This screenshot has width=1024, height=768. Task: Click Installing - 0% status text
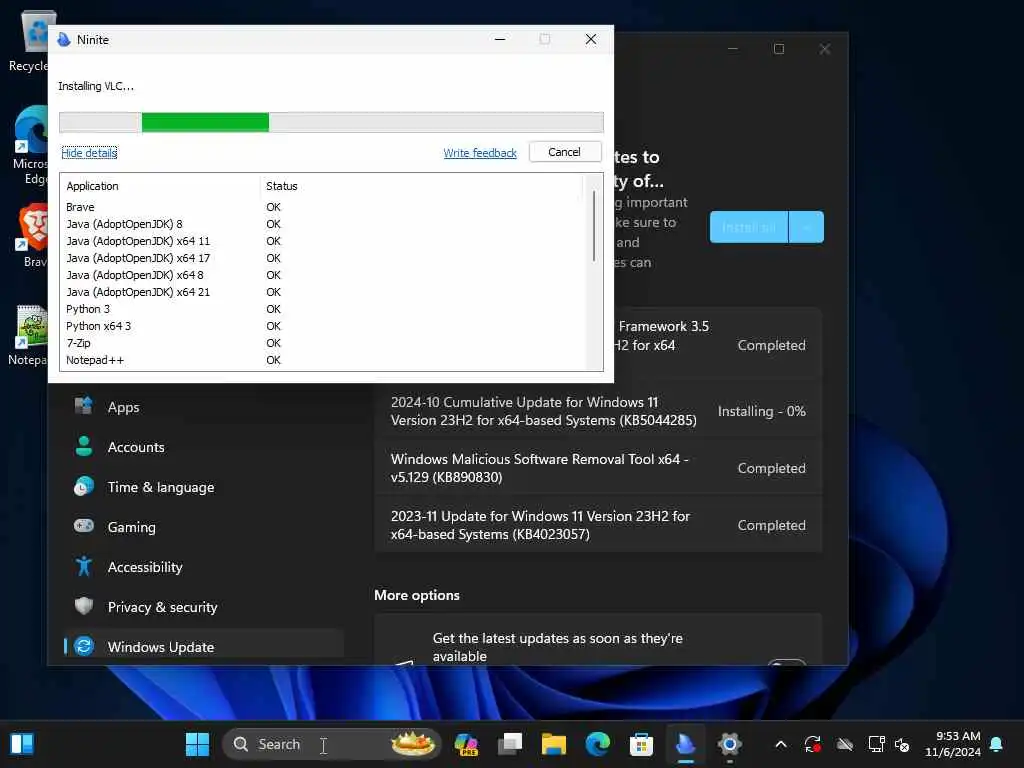click(x=761, y=411)
